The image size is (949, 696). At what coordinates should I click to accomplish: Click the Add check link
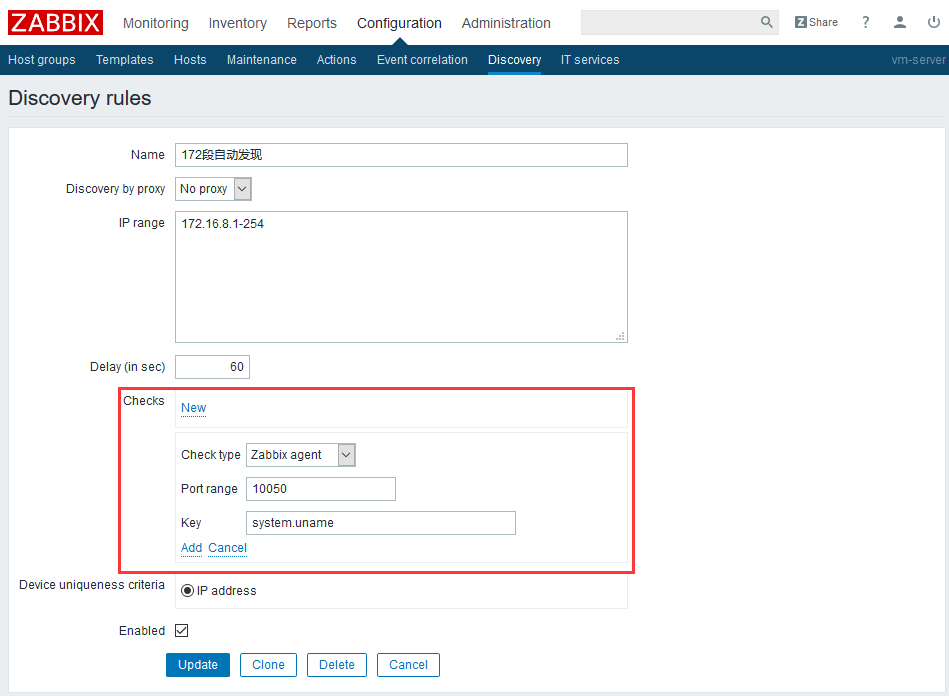pos(191,548)
